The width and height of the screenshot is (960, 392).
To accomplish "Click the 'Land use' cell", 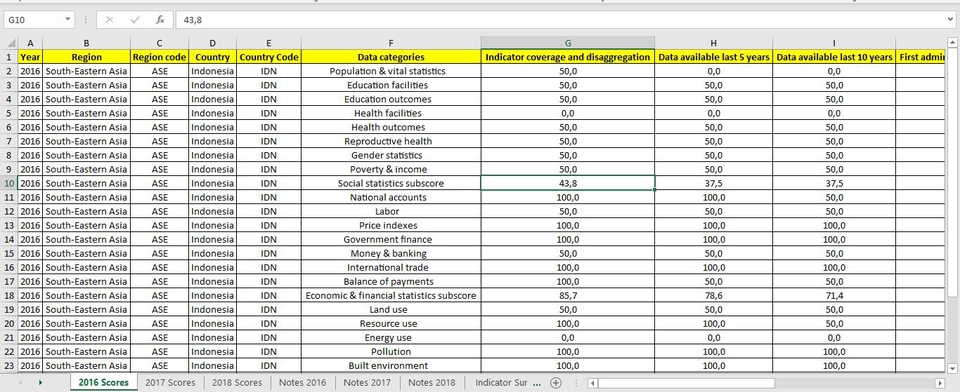I will point(391,310).
